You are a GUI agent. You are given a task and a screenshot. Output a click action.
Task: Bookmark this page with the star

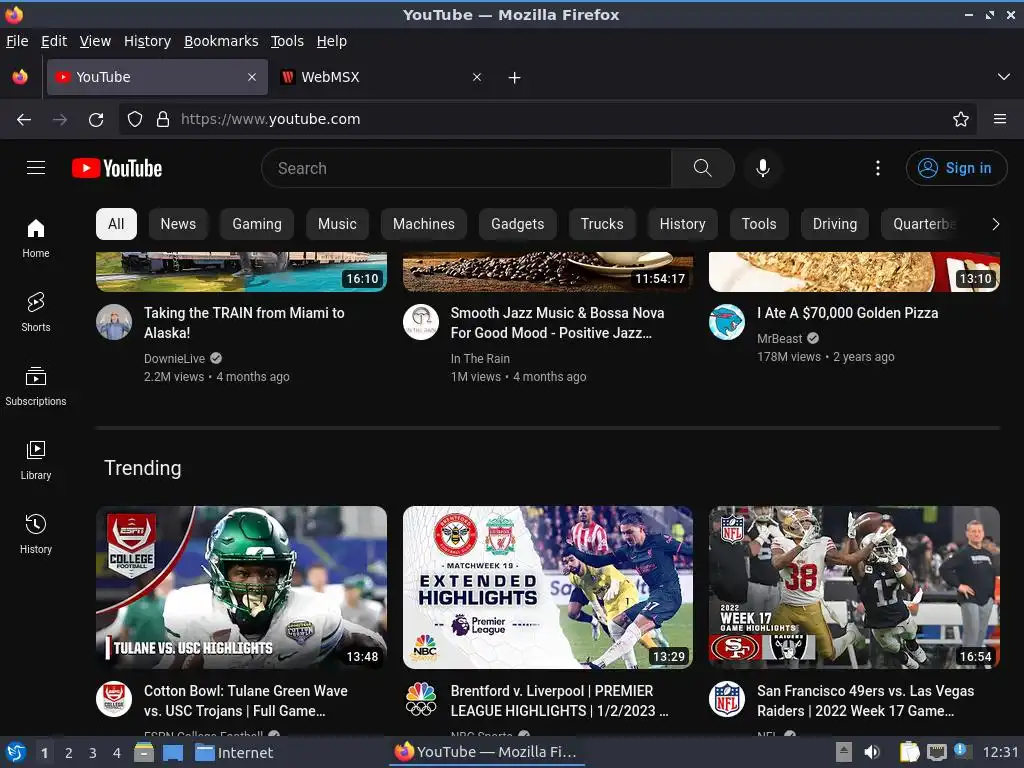[961, 120]
